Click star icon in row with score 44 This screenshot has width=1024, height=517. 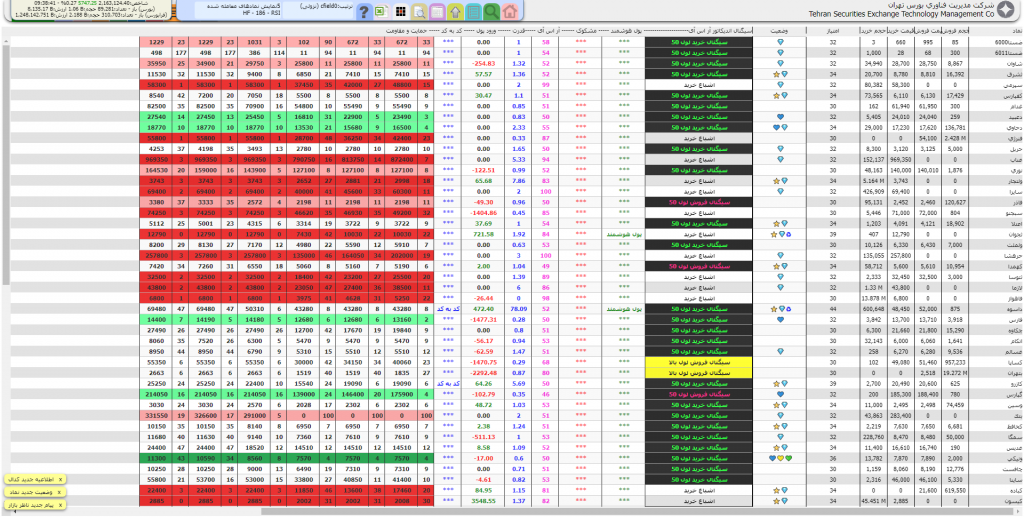point(773,308)
